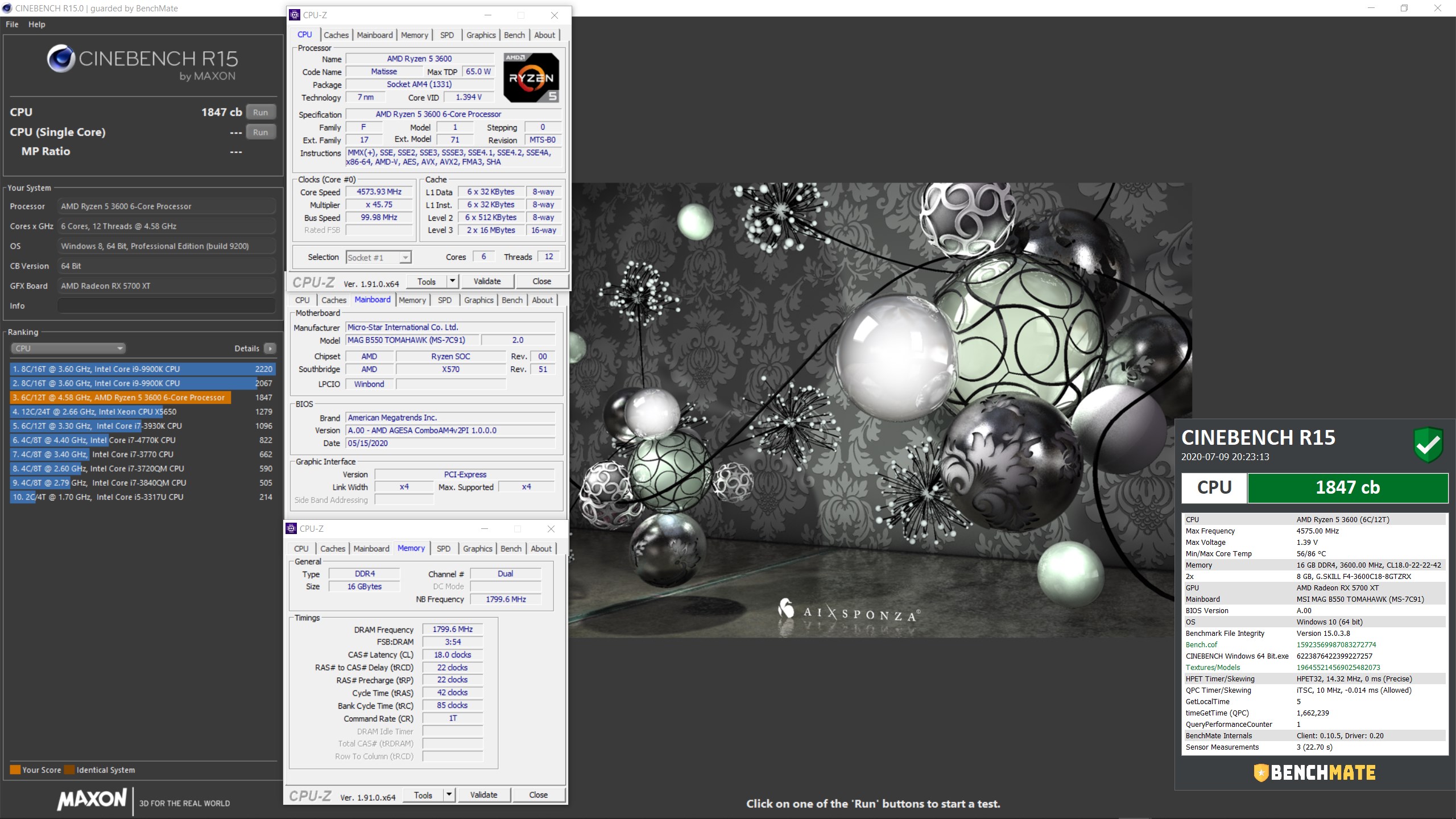This screenshot has height=819, width=1456.
Task: Run the CPU benchmark test
Action: (260, 112)
